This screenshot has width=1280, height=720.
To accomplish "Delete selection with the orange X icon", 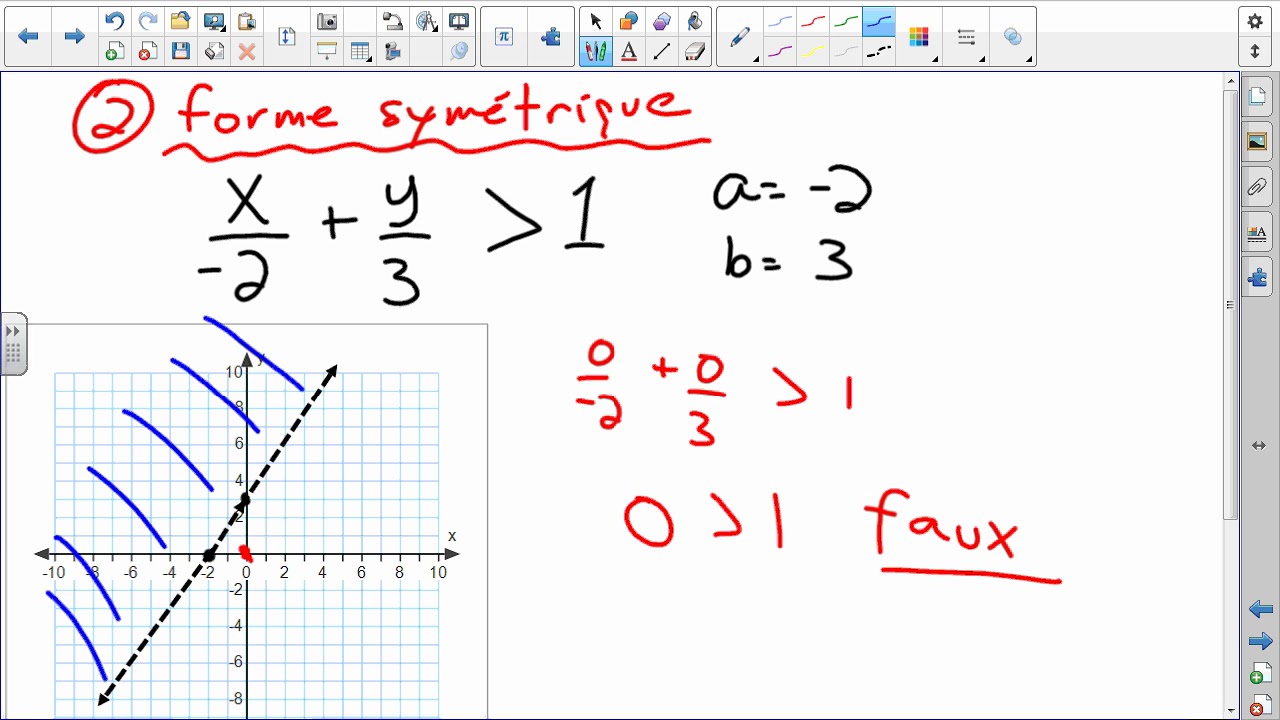I will (246, 52).
